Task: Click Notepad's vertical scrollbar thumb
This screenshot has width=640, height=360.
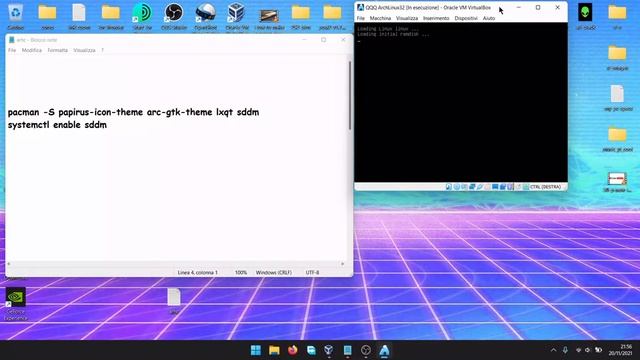Action: (350, 96)
